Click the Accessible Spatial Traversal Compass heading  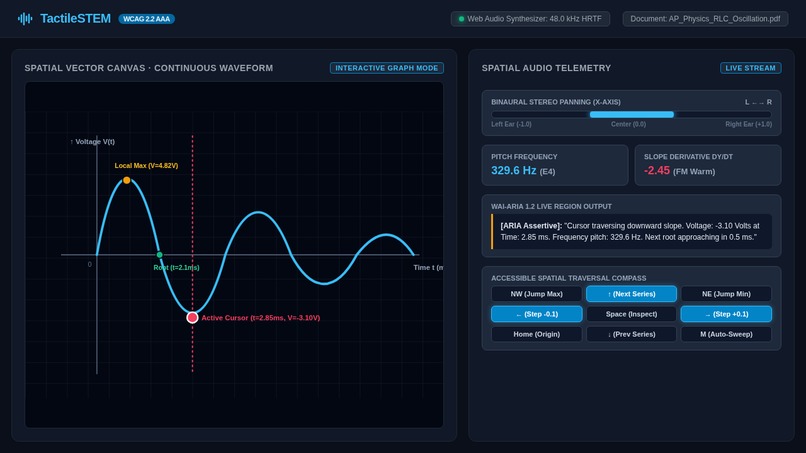tap(569, 278)
